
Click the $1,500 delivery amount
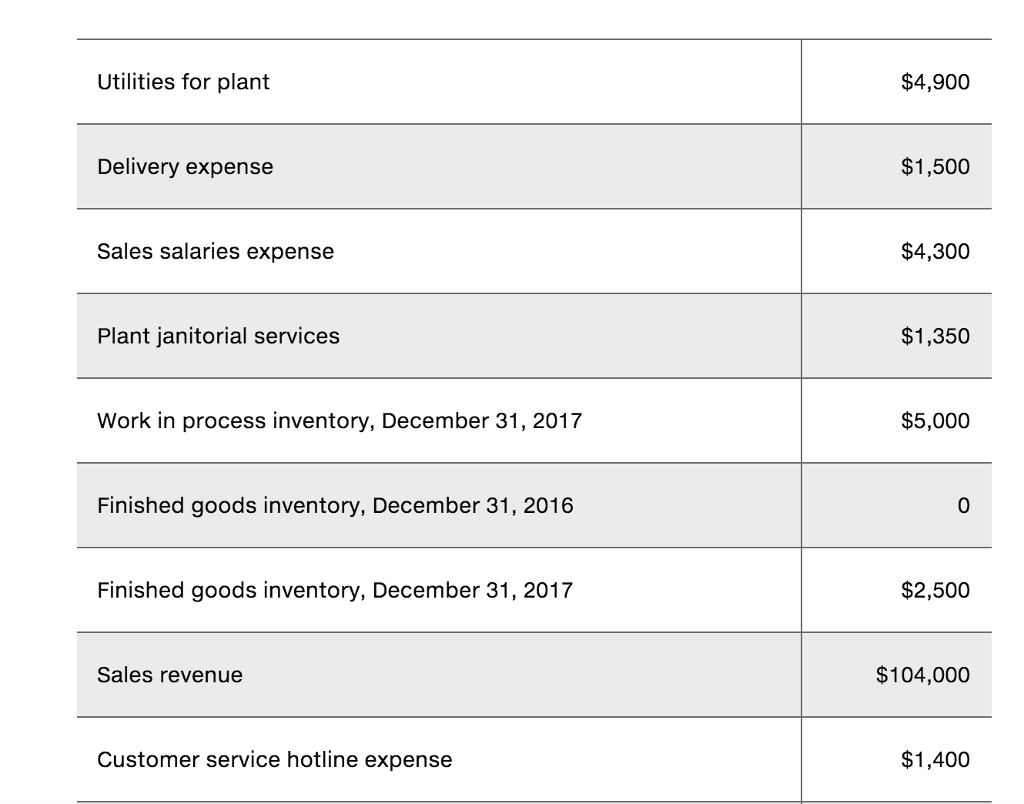click(935, 167)
